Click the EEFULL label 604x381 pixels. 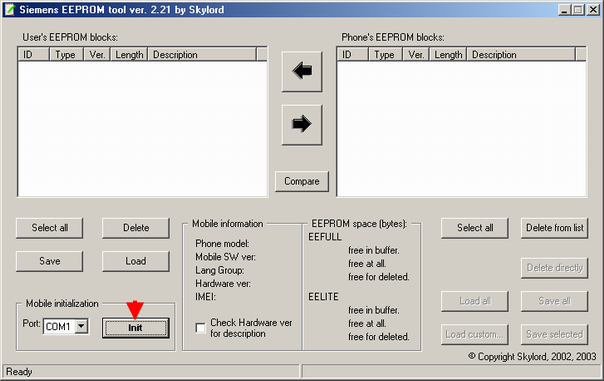point(325,237)
